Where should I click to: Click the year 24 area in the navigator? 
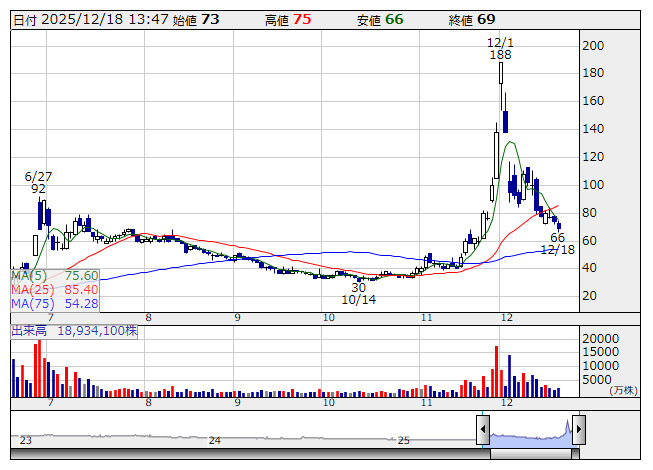tap(214, 438)
